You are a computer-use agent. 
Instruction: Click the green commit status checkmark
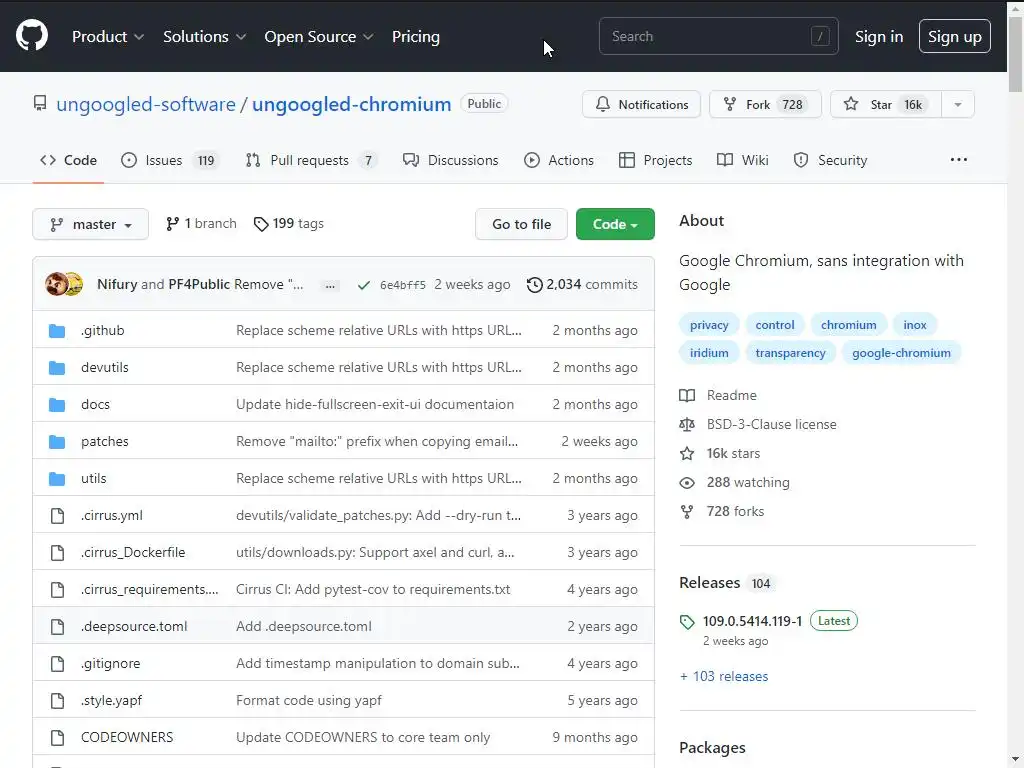[364, 285]
